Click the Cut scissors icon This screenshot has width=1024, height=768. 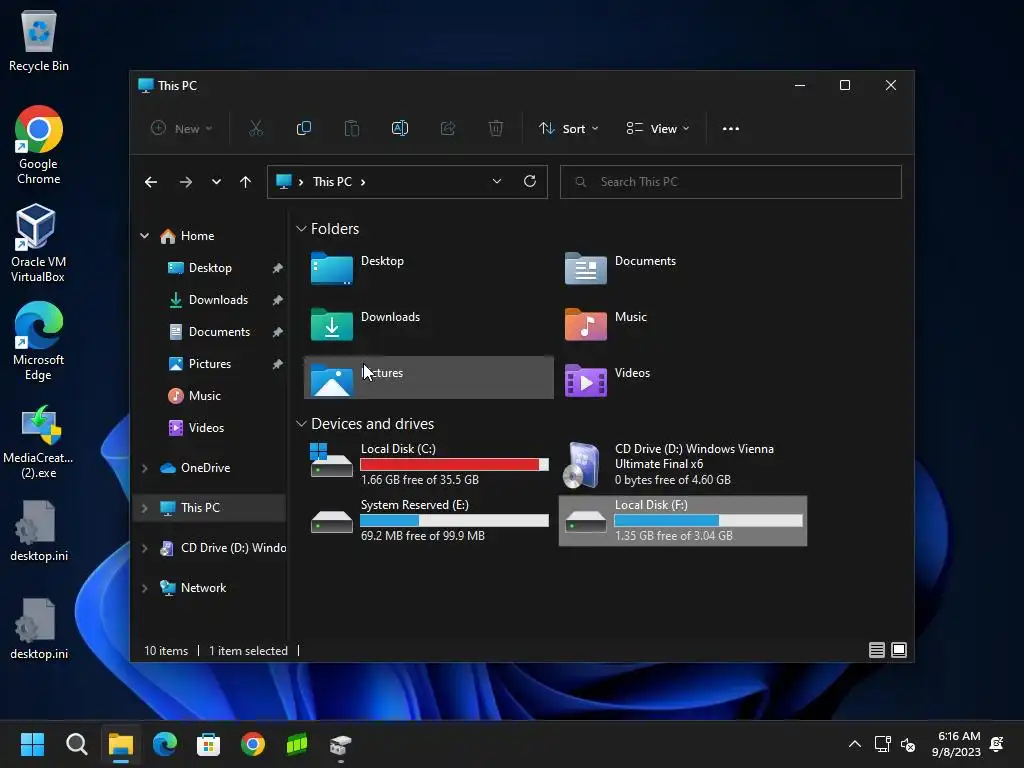point(255,129)
